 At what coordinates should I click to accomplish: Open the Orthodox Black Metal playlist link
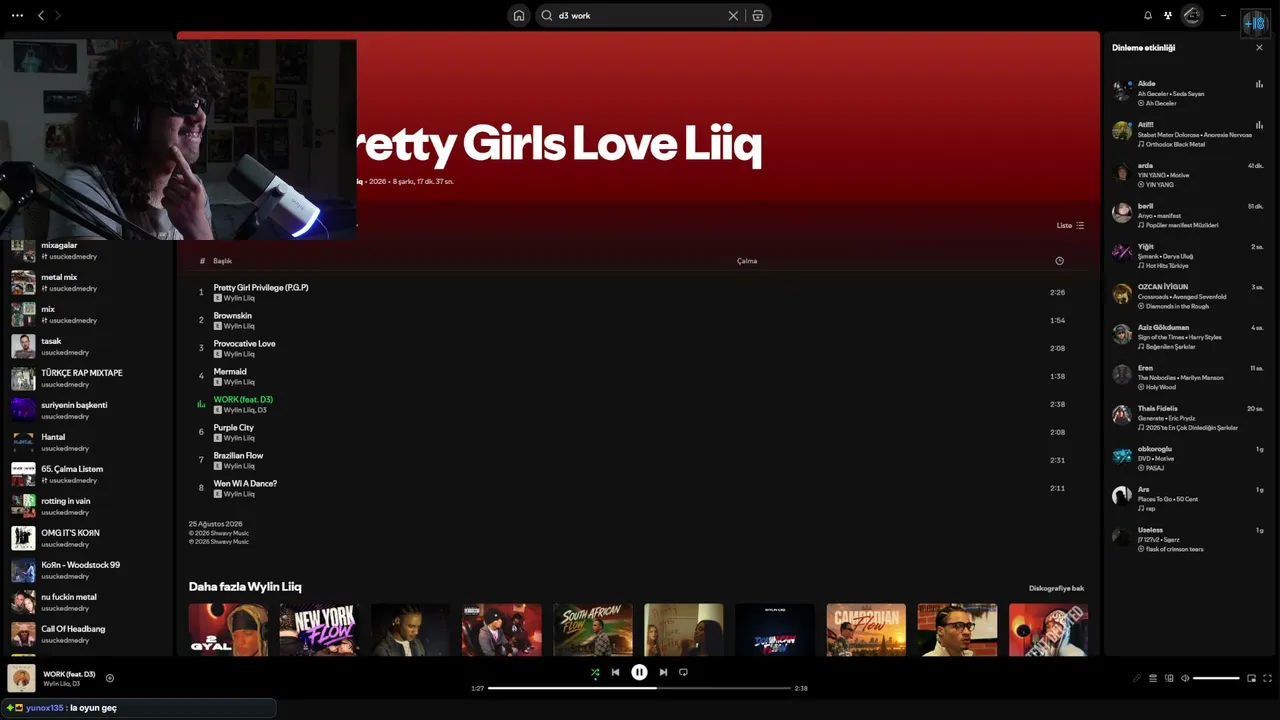click(1175, 144)
